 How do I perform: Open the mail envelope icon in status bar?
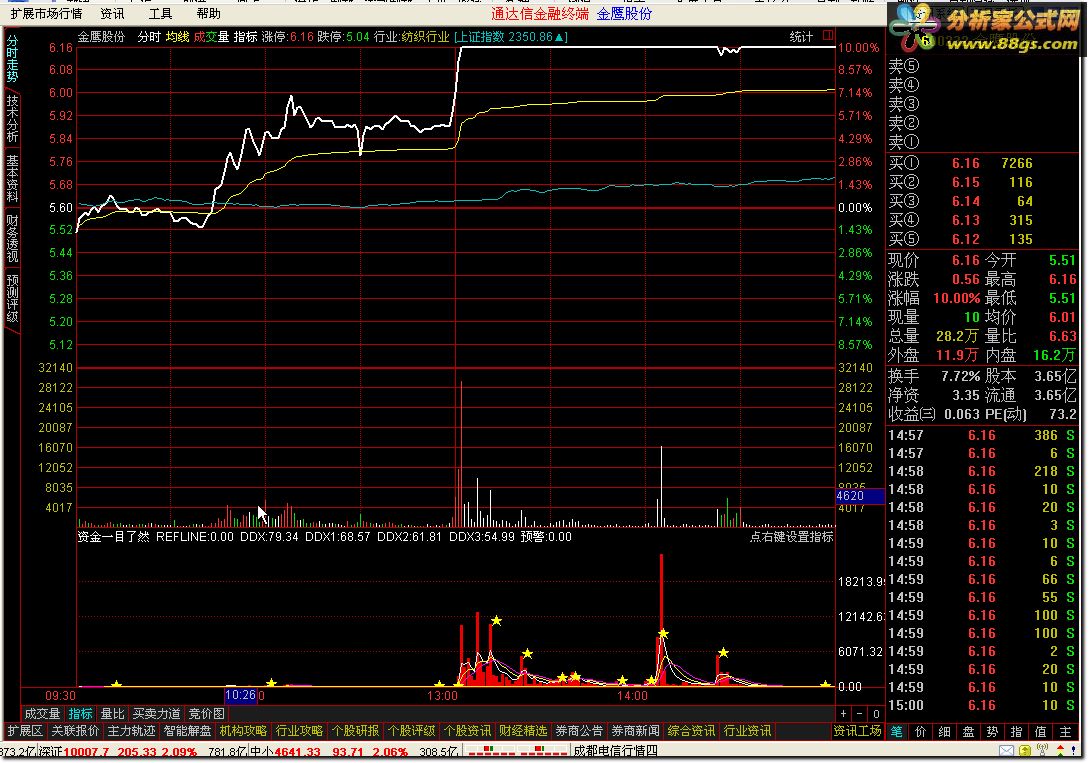click(x=1006, y=751)
